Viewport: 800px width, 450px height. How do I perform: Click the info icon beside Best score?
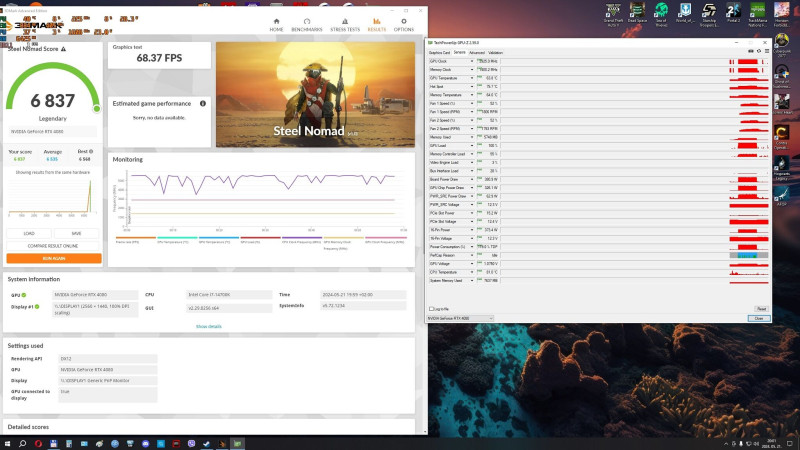click(91, 152)
